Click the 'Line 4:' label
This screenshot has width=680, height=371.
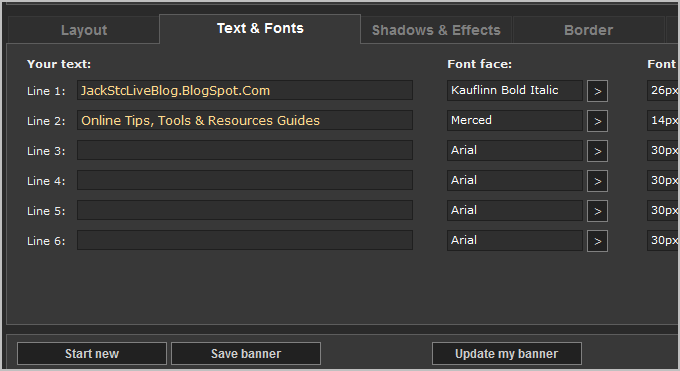coord(46,181)
